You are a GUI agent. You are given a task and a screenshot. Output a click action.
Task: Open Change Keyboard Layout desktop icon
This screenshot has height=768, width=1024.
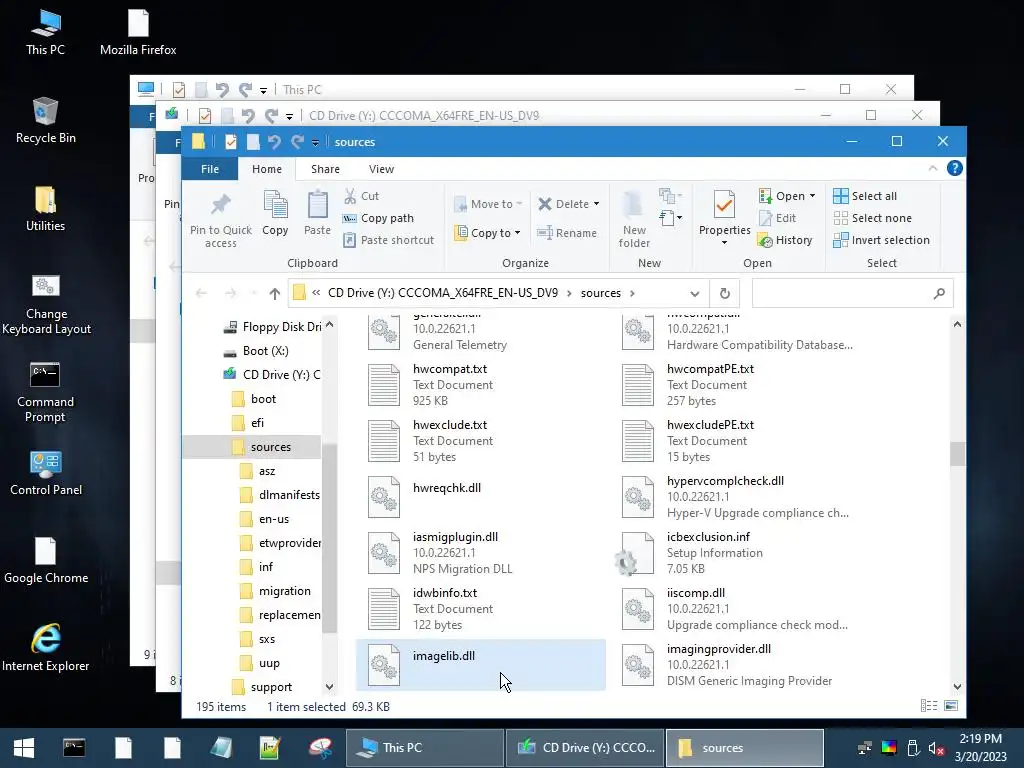click(x=46, y=304)
